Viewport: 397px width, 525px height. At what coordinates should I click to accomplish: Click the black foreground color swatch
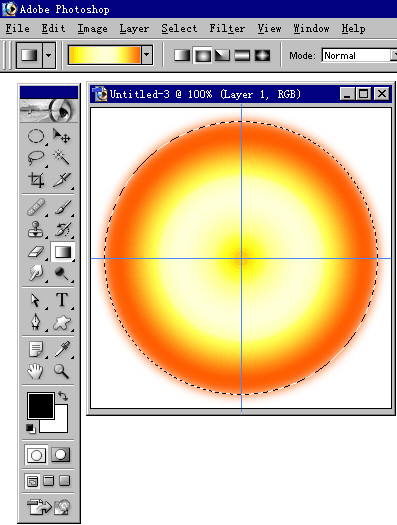(41, 406)
